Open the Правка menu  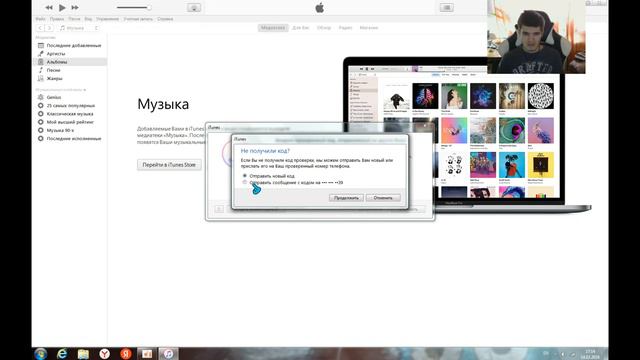pyautogui.click(x=57, y=19)
